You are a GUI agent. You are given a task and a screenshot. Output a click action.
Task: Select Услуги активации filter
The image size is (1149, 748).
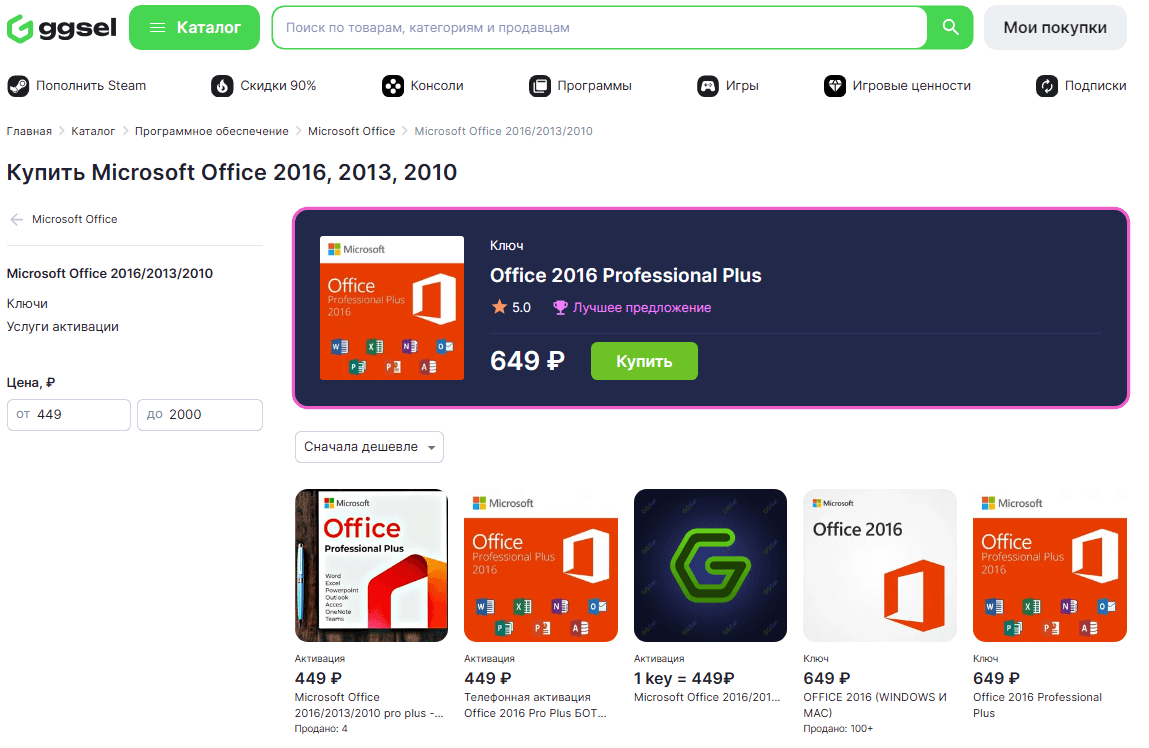(63, 327)
